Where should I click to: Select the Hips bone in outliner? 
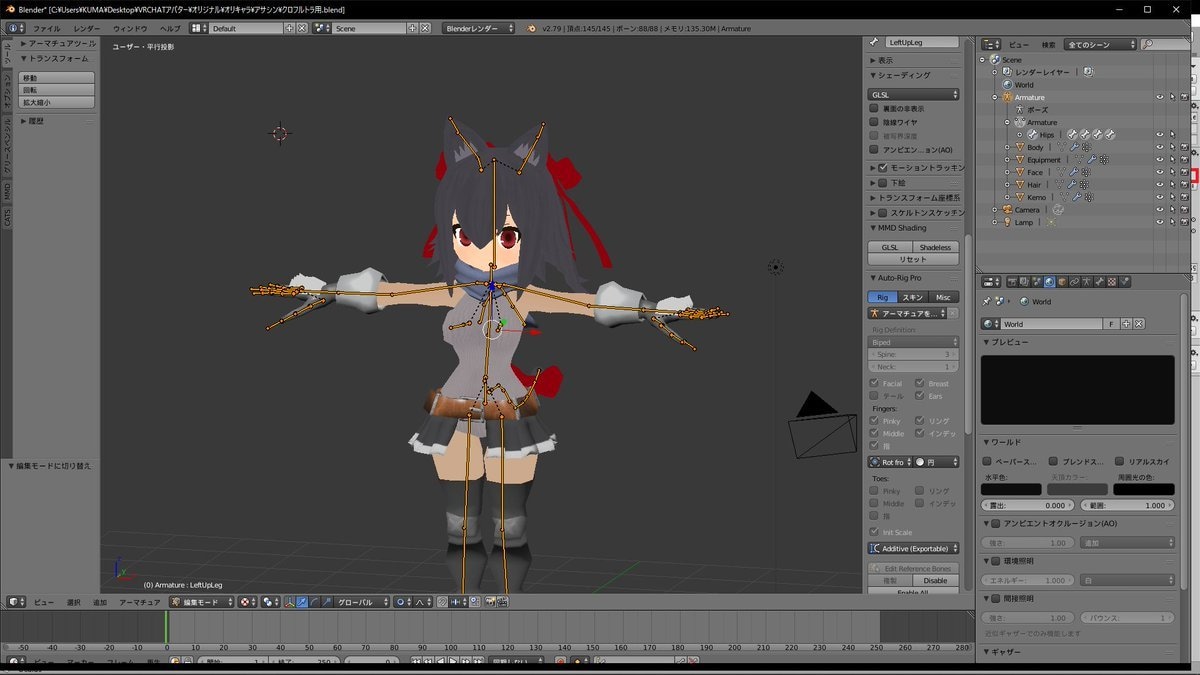[1046, 135]
